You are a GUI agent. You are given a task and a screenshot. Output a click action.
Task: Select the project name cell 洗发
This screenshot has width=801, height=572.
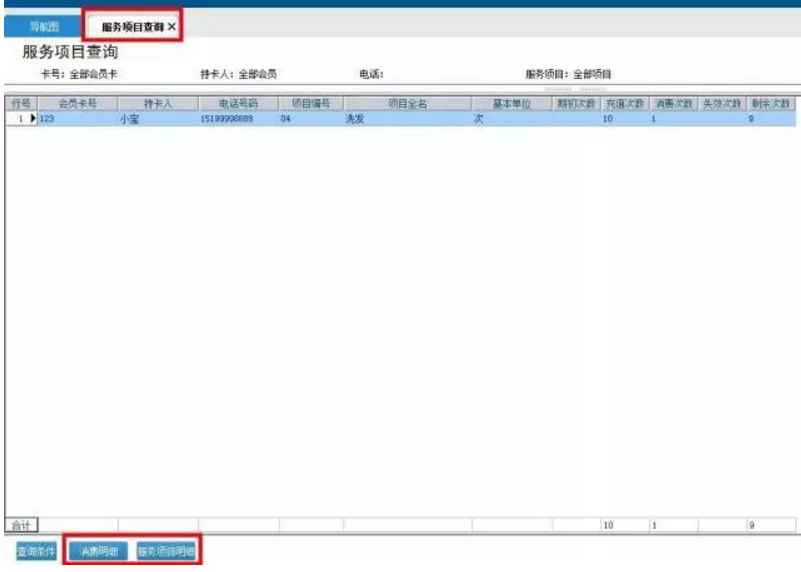click(x=408, y=118)
